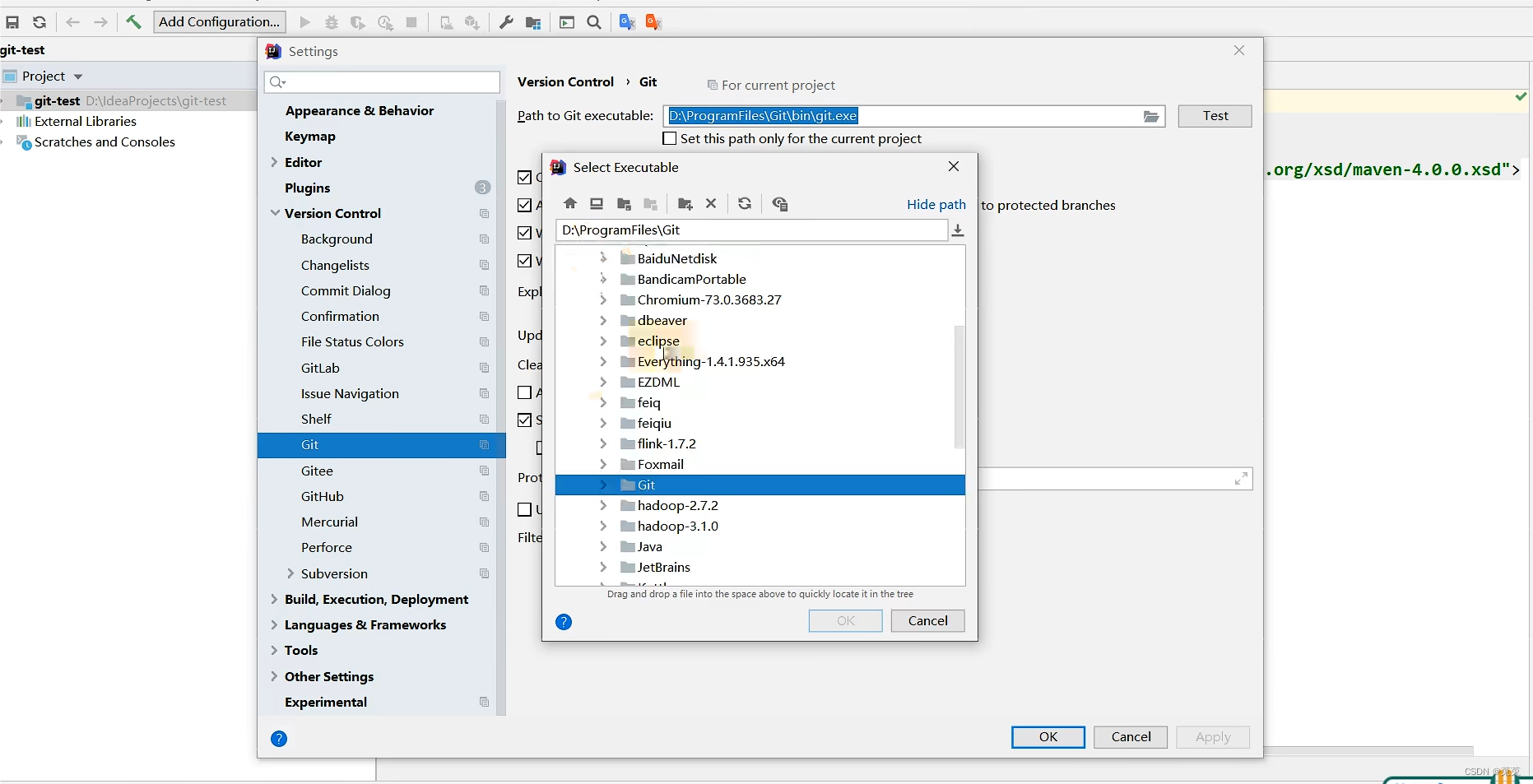This screenshot has width=1533, height=784.
Task: Click Cancel in Select Executable dialog
Action: tap(927, 621)
